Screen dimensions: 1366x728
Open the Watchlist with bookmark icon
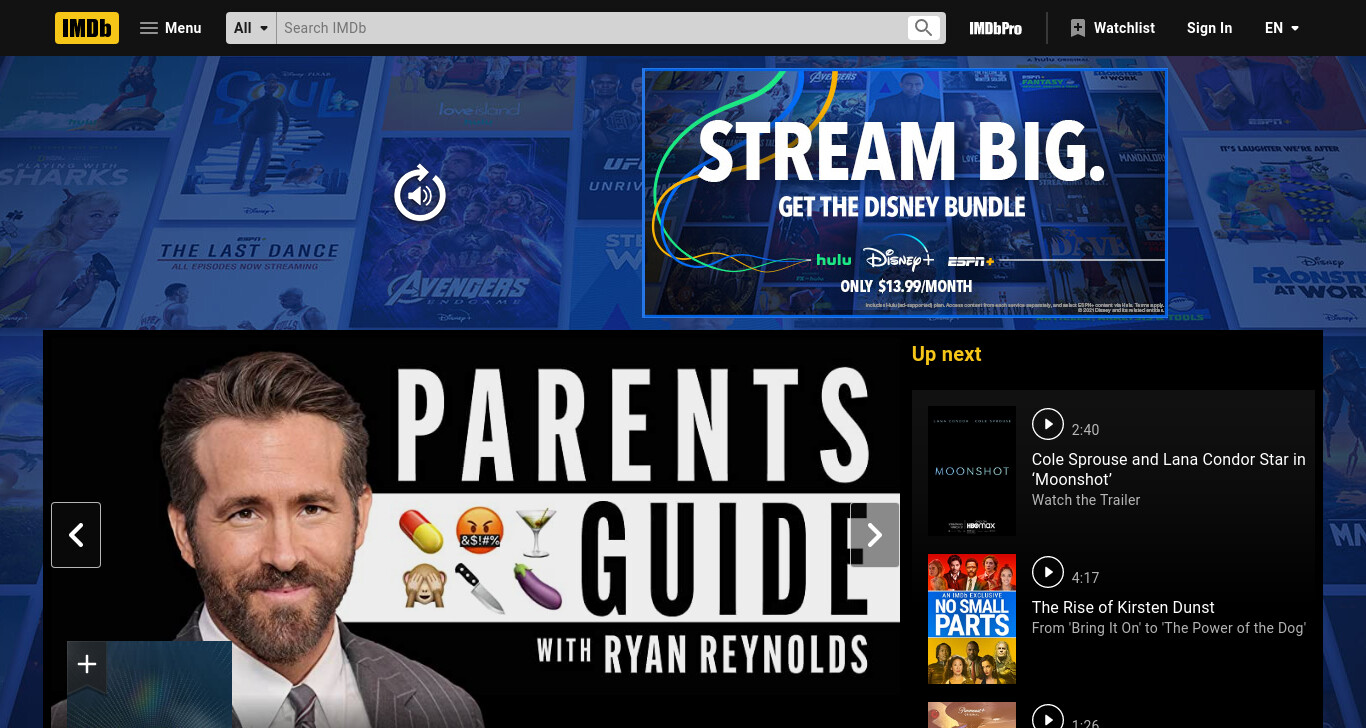click(x=1112, y=28)
